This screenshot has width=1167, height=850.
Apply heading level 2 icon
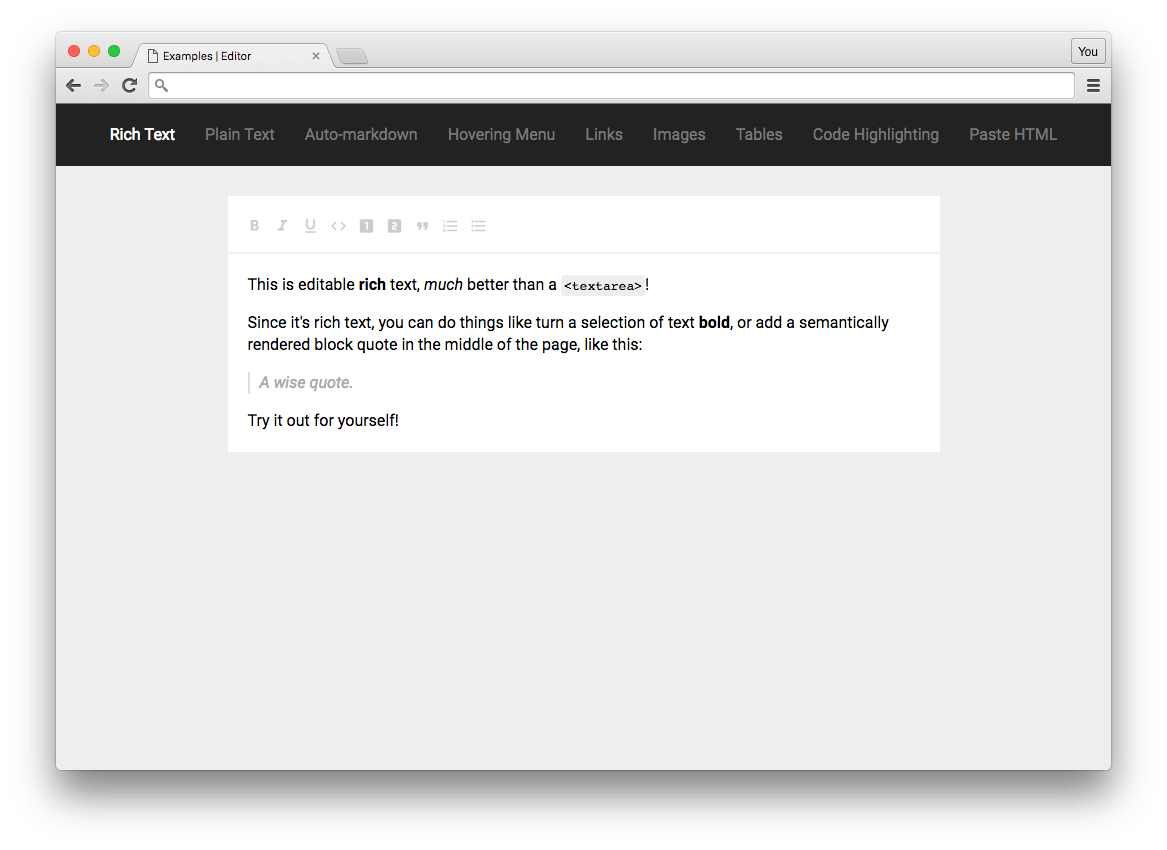click(394, 226)
